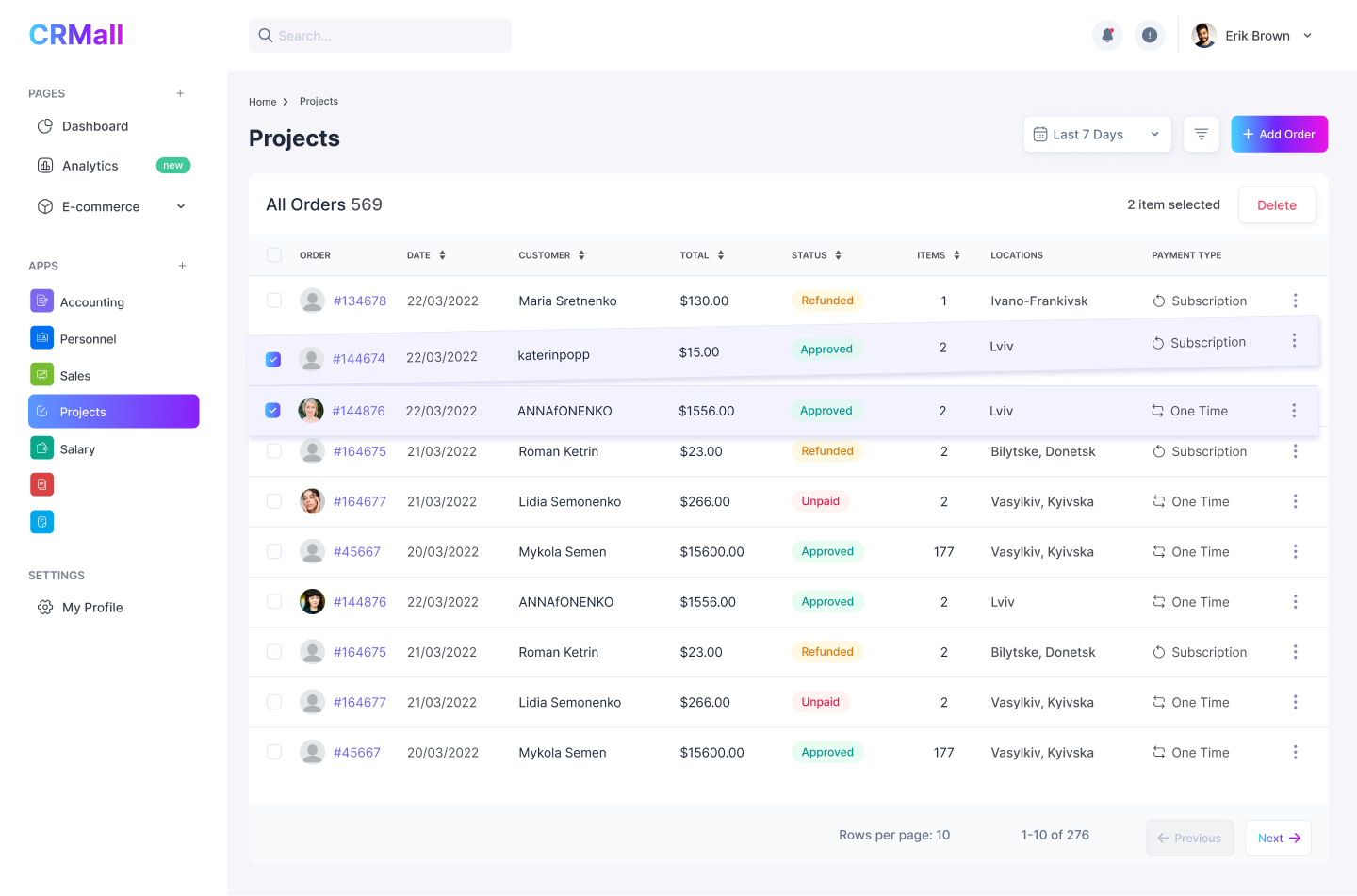Viewport: 1357px width, 896px height.
Task: Click the alert info icon in header
Action: point(1149,36)
